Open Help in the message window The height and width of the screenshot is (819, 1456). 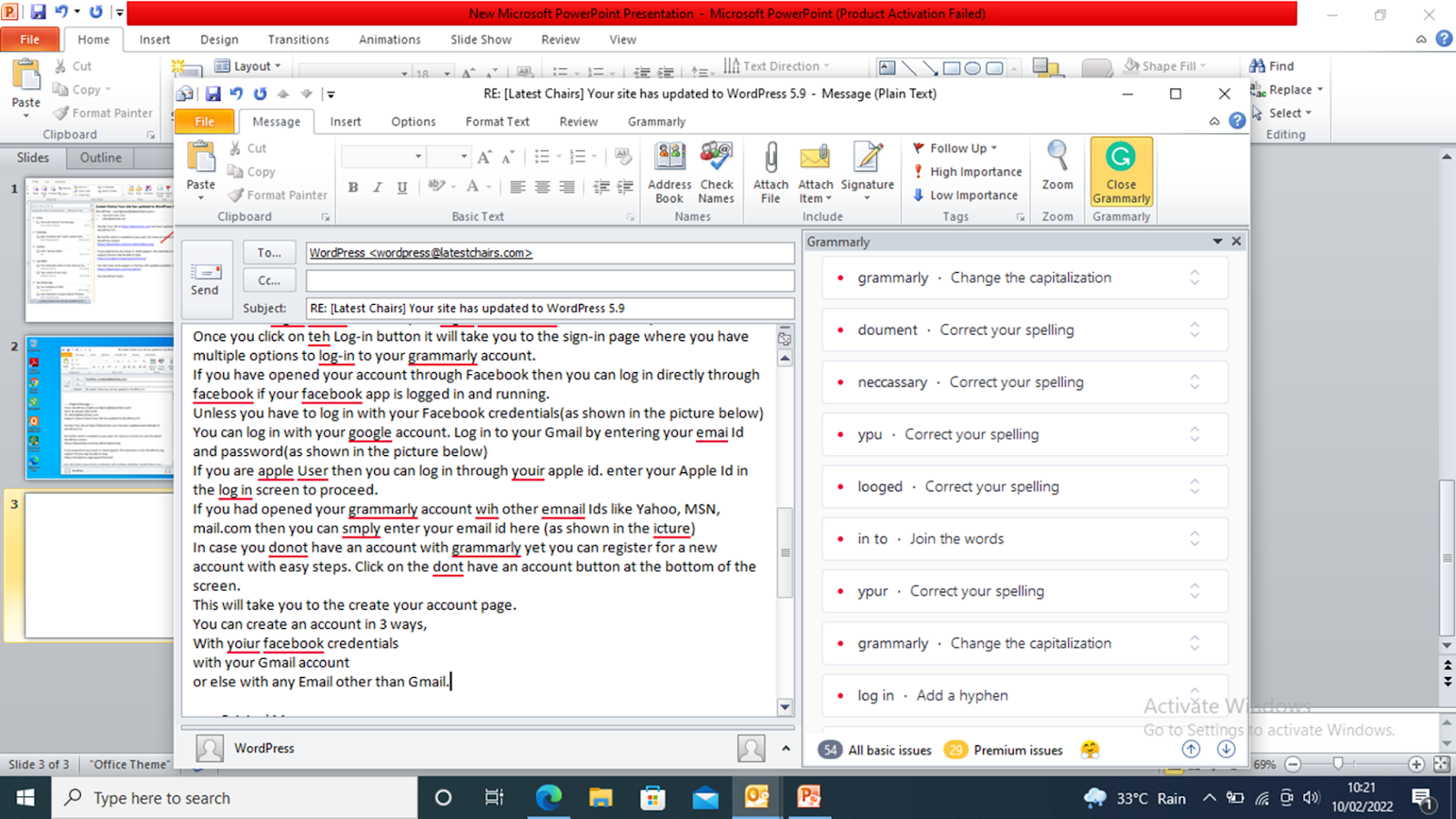pos(1238,121)
